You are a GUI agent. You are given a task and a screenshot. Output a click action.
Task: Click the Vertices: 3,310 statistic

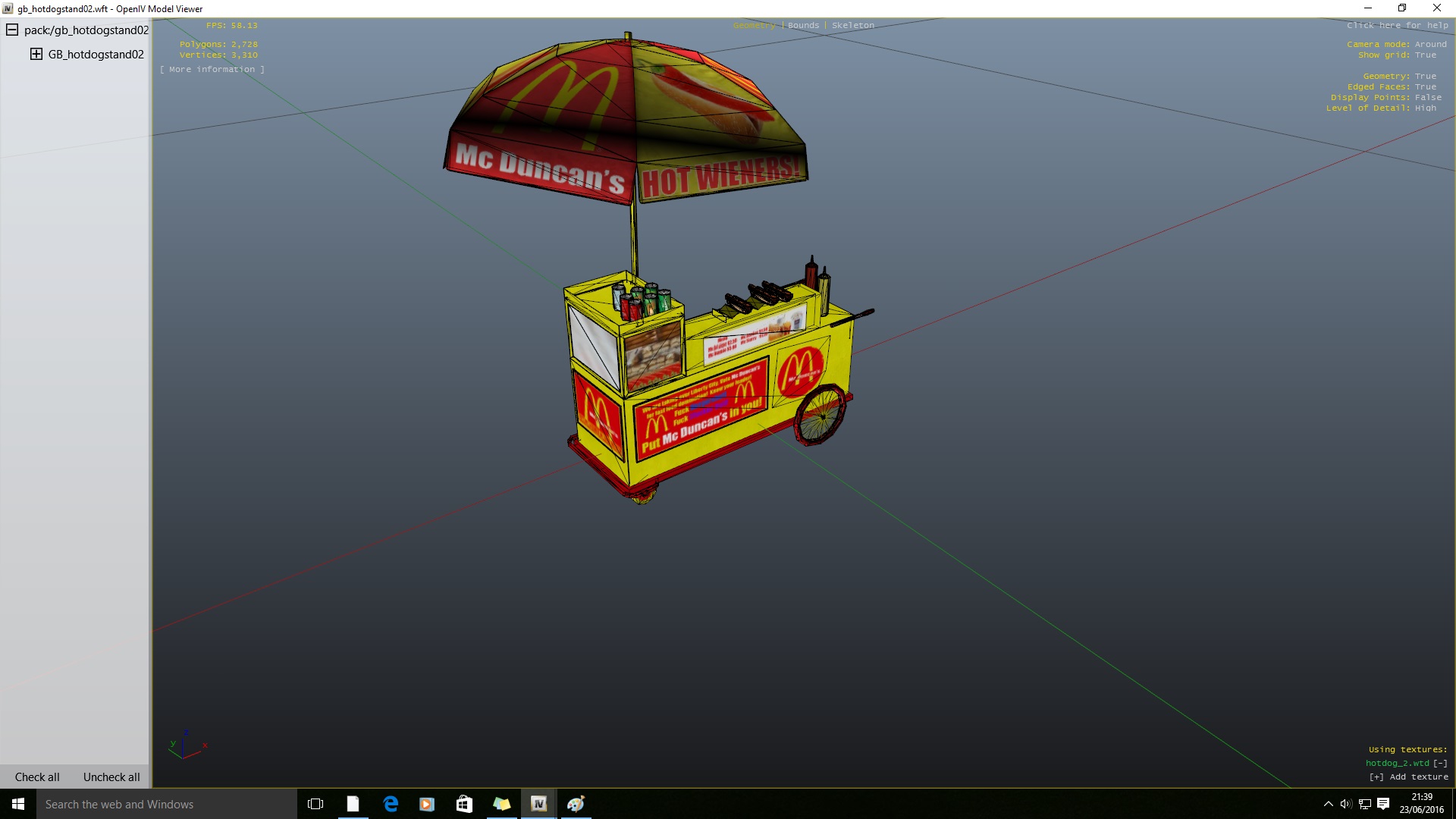pos(218,55)
